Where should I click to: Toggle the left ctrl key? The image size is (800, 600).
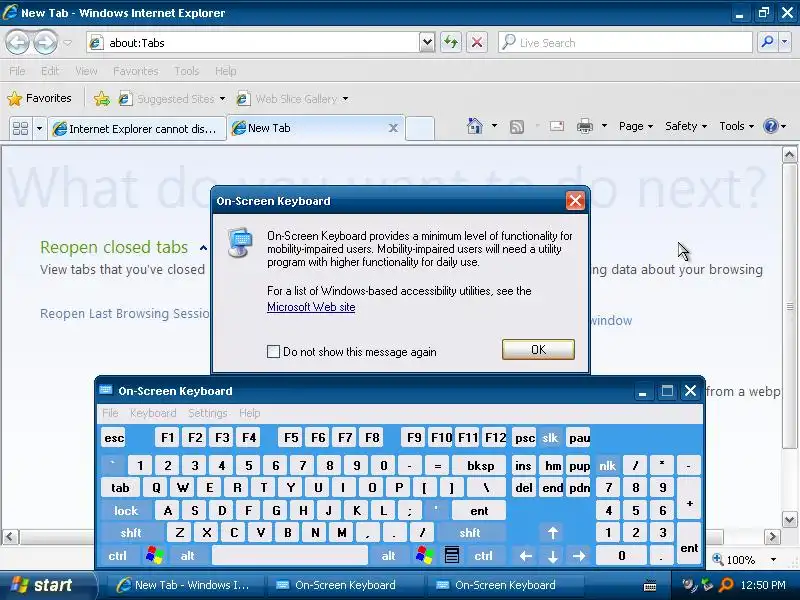coord(118,555)
